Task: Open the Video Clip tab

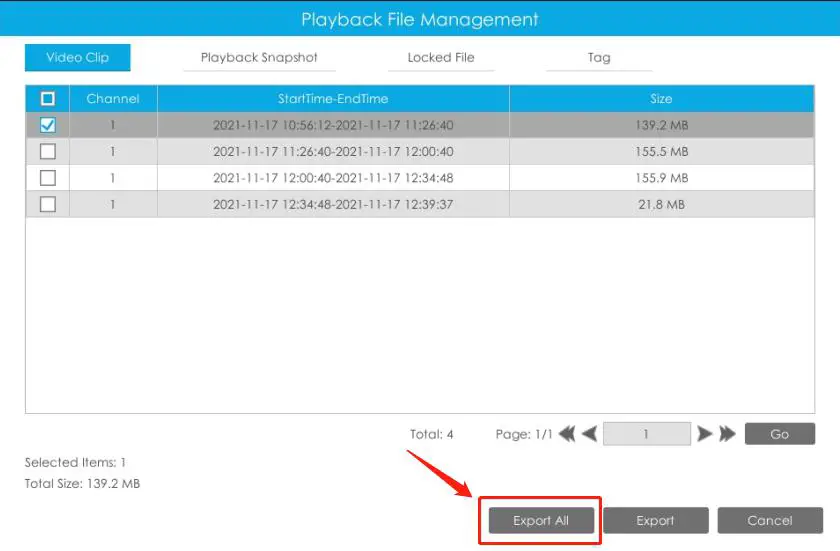Action: [78, 57]
